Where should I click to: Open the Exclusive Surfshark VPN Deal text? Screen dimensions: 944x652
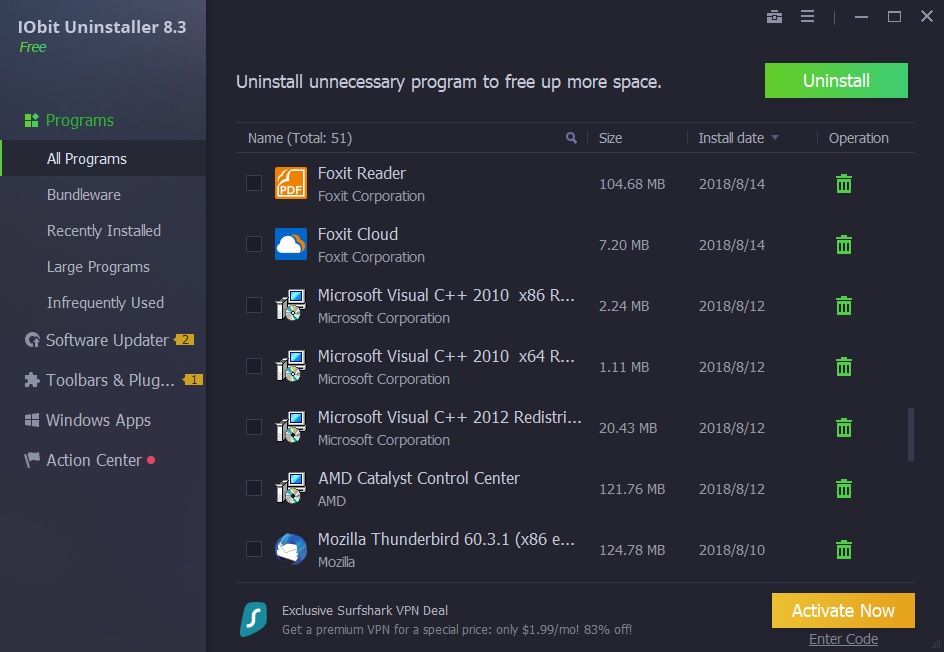pos(365,610)
